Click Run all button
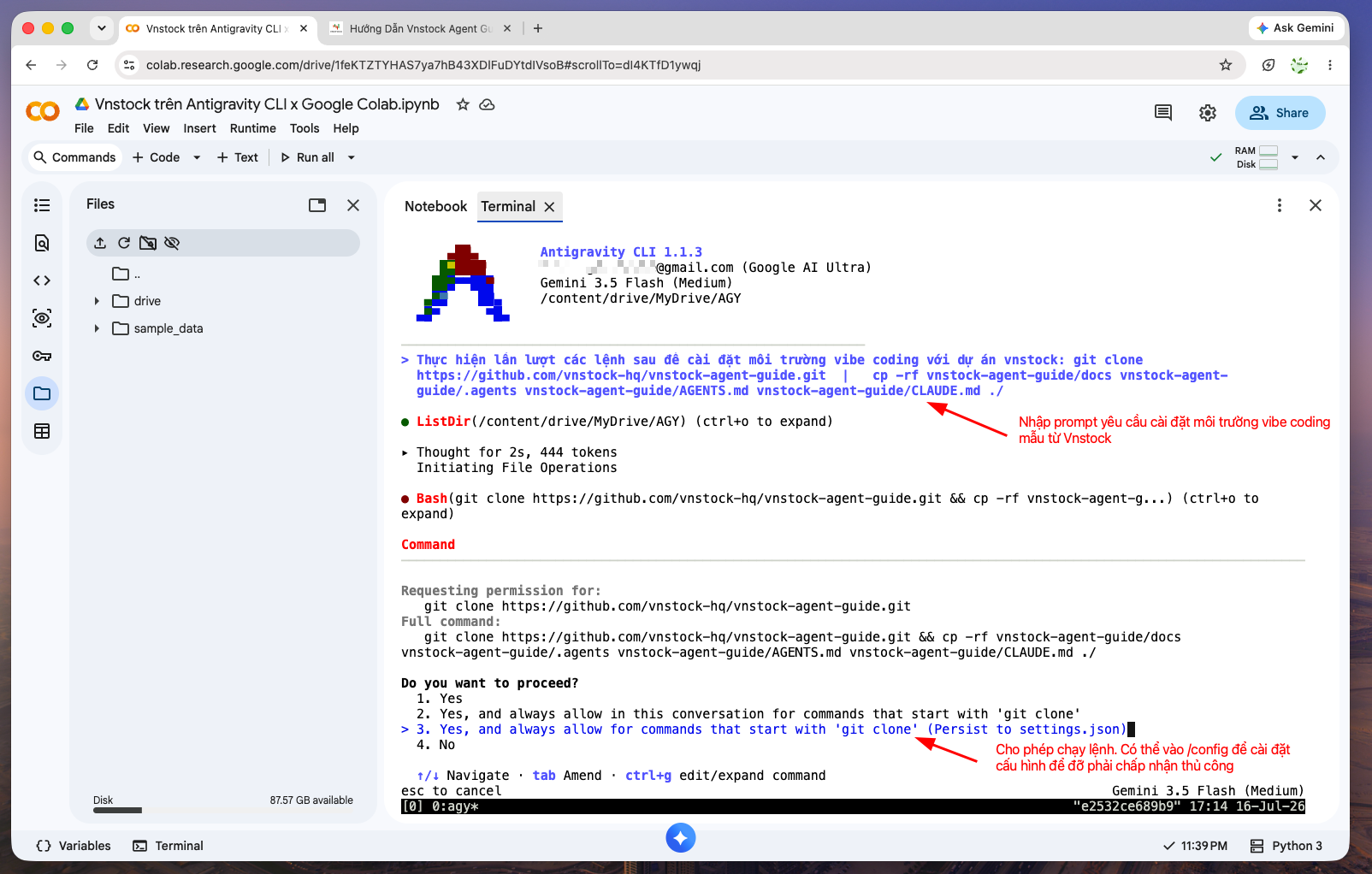Image resolution: width=1372 pixels, height=874 pixels. tap(308, 157)
